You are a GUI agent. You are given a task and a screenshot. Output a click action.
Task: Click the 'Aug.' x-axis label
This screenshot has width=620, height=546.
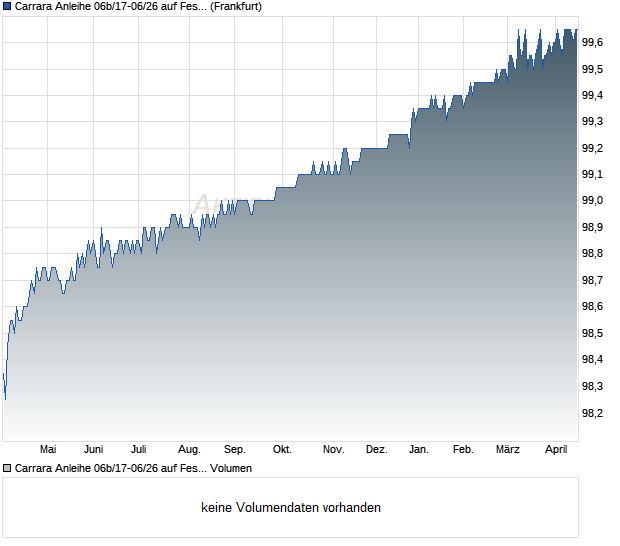tap(189, 450)
